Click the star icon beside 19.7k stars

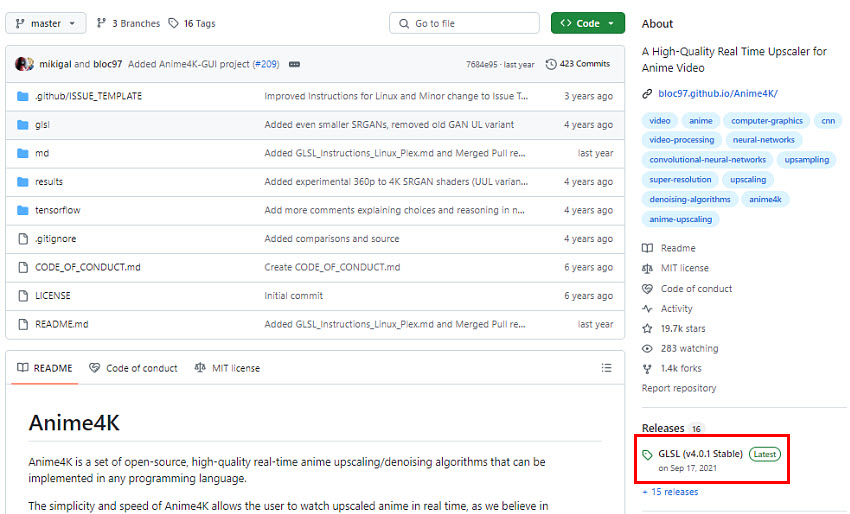pos(647,329)
